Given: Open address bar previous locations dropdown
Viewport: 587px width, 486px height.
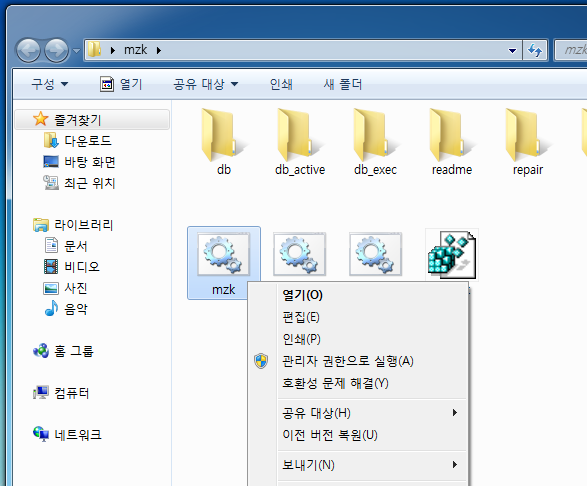Looking at the screenshot, I should click(x=512, y=51).
